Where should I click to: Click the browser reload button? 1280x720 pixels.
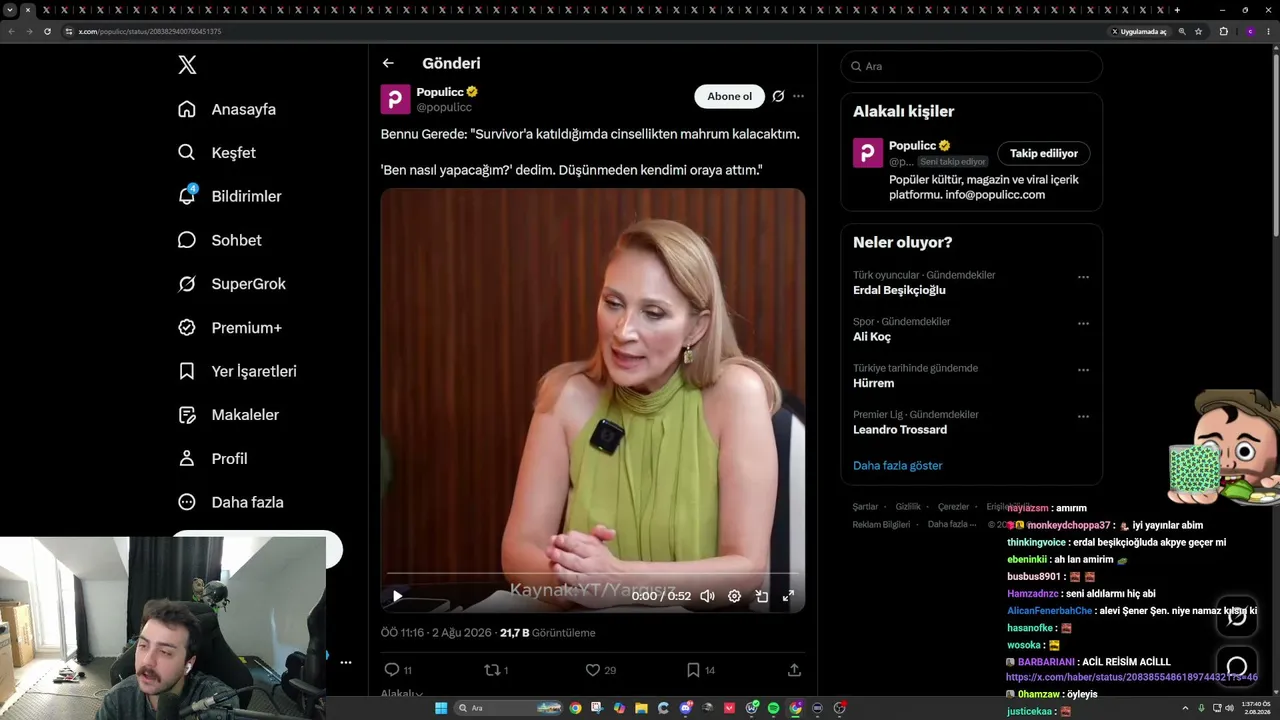(47, 31)
